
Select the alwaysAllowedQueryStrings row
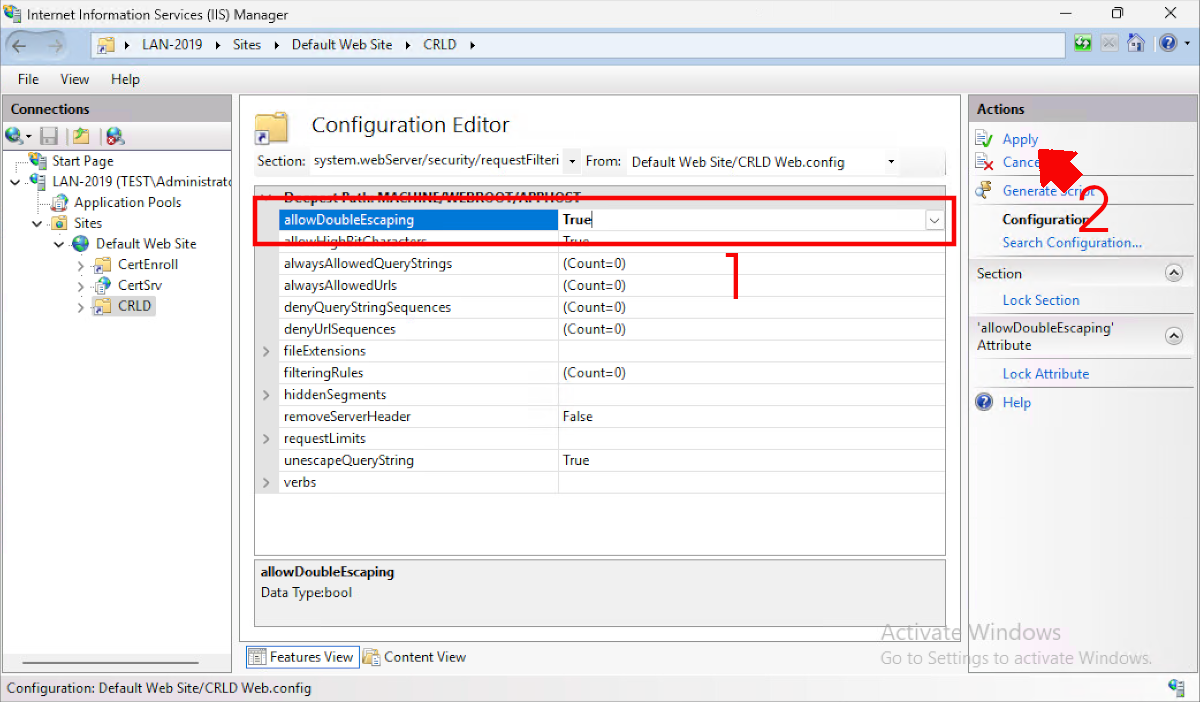(x=612, y=264)
